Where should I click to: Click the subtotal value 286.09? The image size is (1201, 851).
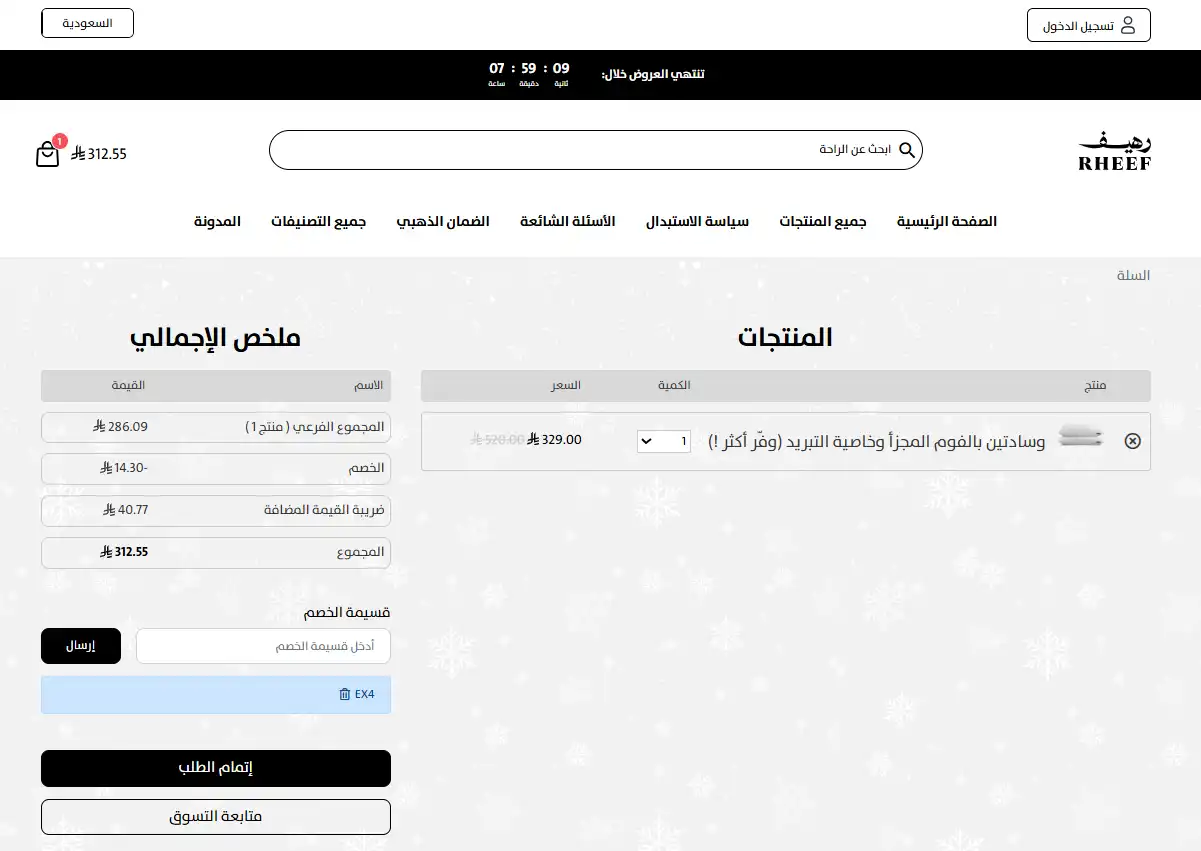point(120,427)
